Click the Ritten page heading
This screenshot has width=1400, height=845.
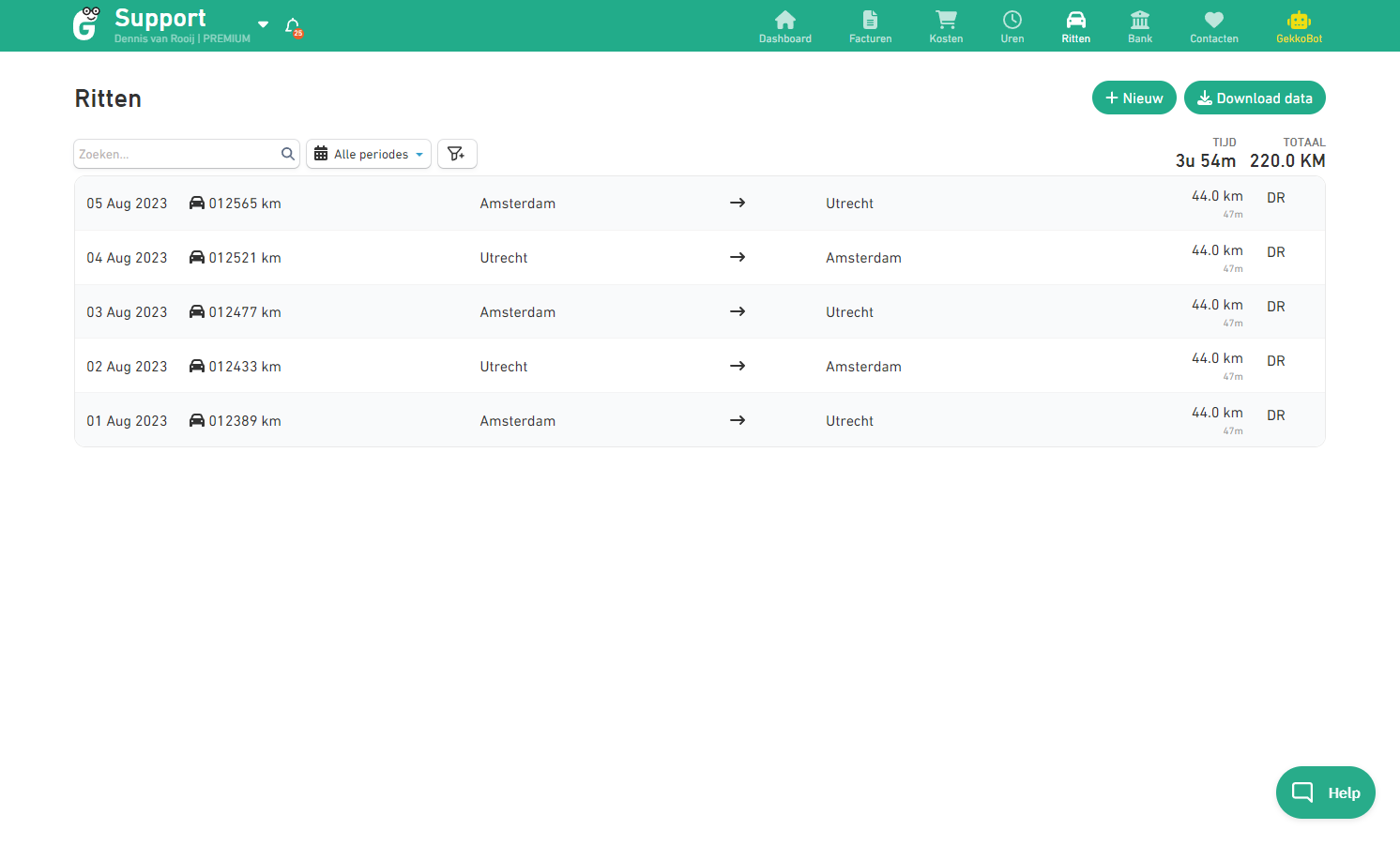click(x=108, y=98)
